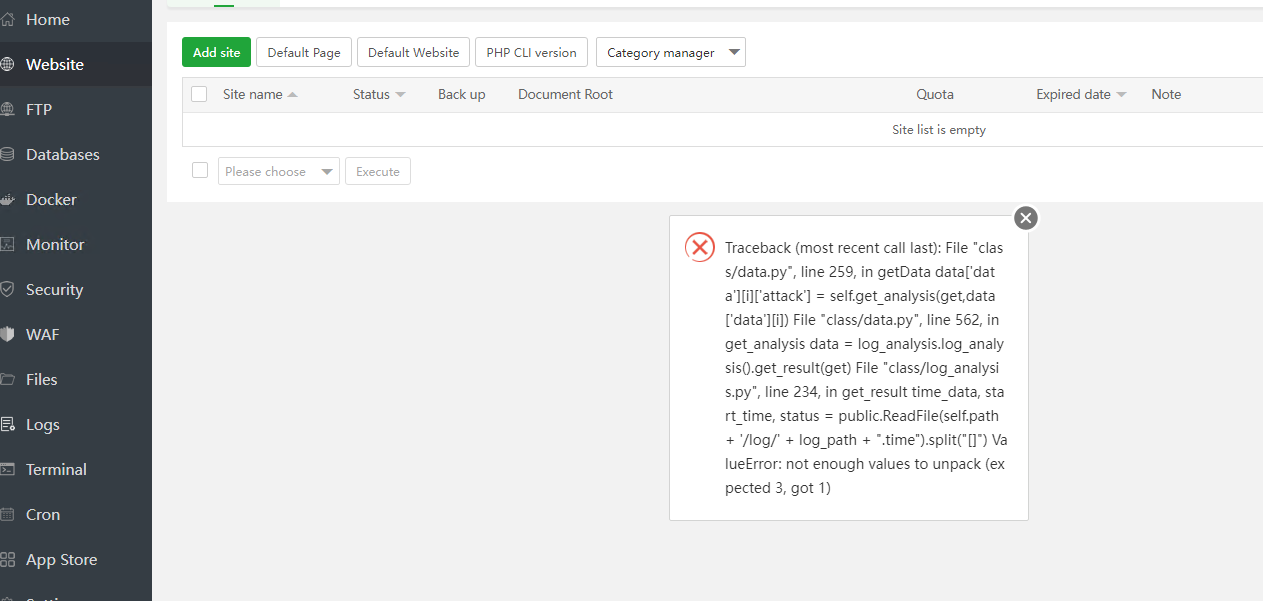Sort by Site name arrow
1263x601 pixels.
tap(292, 95)
